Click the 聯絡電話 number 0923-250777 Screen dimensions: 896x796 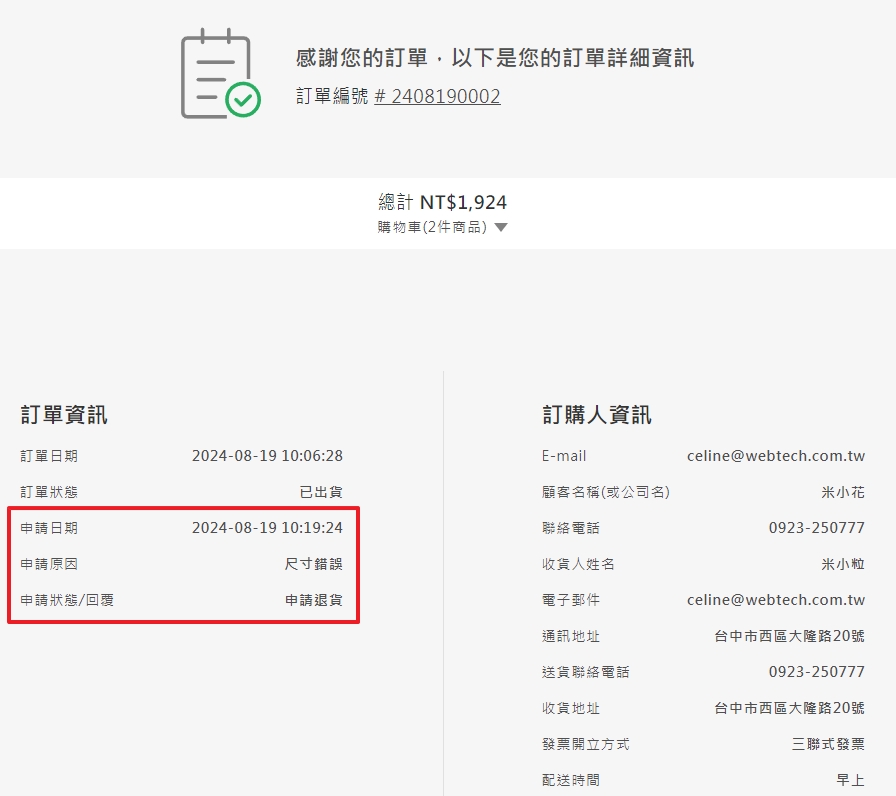(x=816, y=528)
